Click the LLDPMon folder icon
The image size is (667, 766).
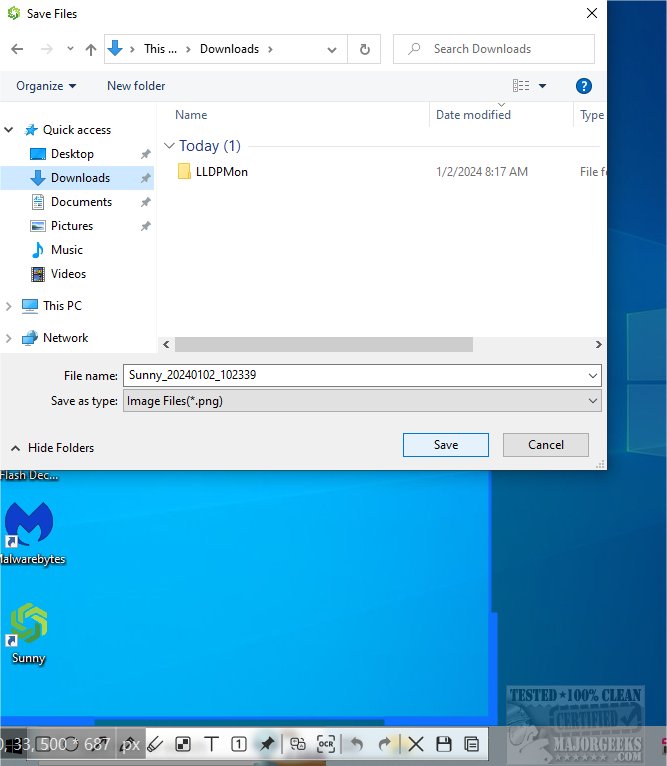pyautogui.click(x=184, y=171)
